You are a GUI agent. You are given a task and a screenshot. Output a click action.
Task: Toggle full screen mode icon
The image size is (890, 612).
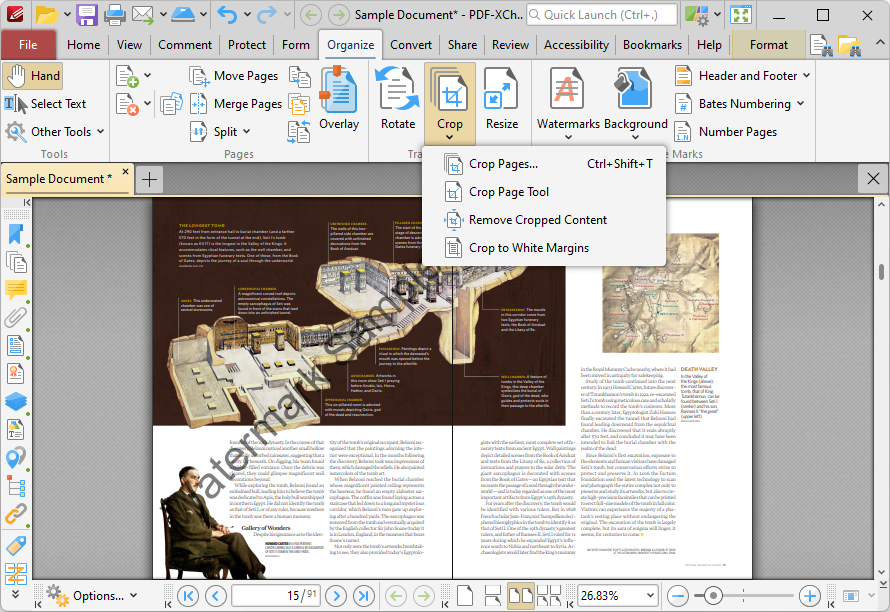point(741,15)
